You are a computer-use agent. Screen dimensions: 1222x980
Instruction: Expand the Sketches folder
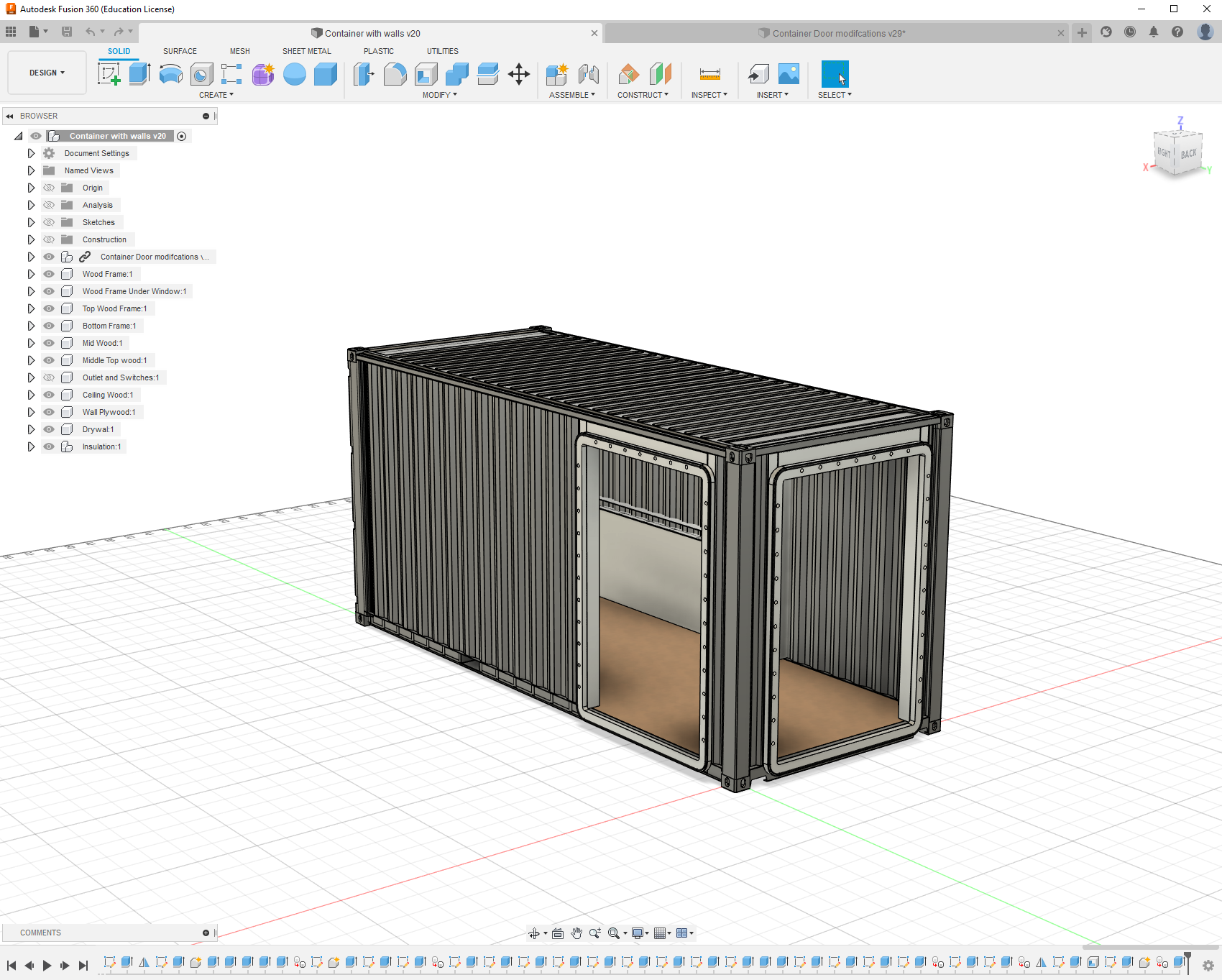pos(30,222)
